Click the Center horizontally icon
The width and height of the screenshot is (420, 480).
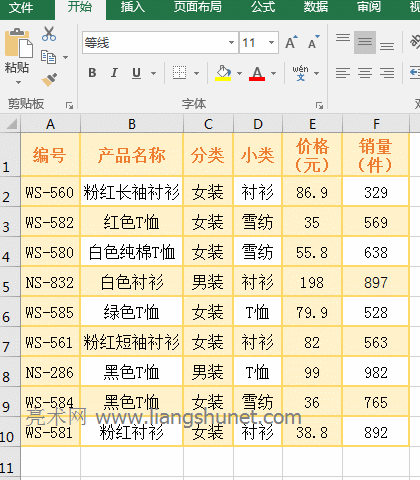coord(365,73)
